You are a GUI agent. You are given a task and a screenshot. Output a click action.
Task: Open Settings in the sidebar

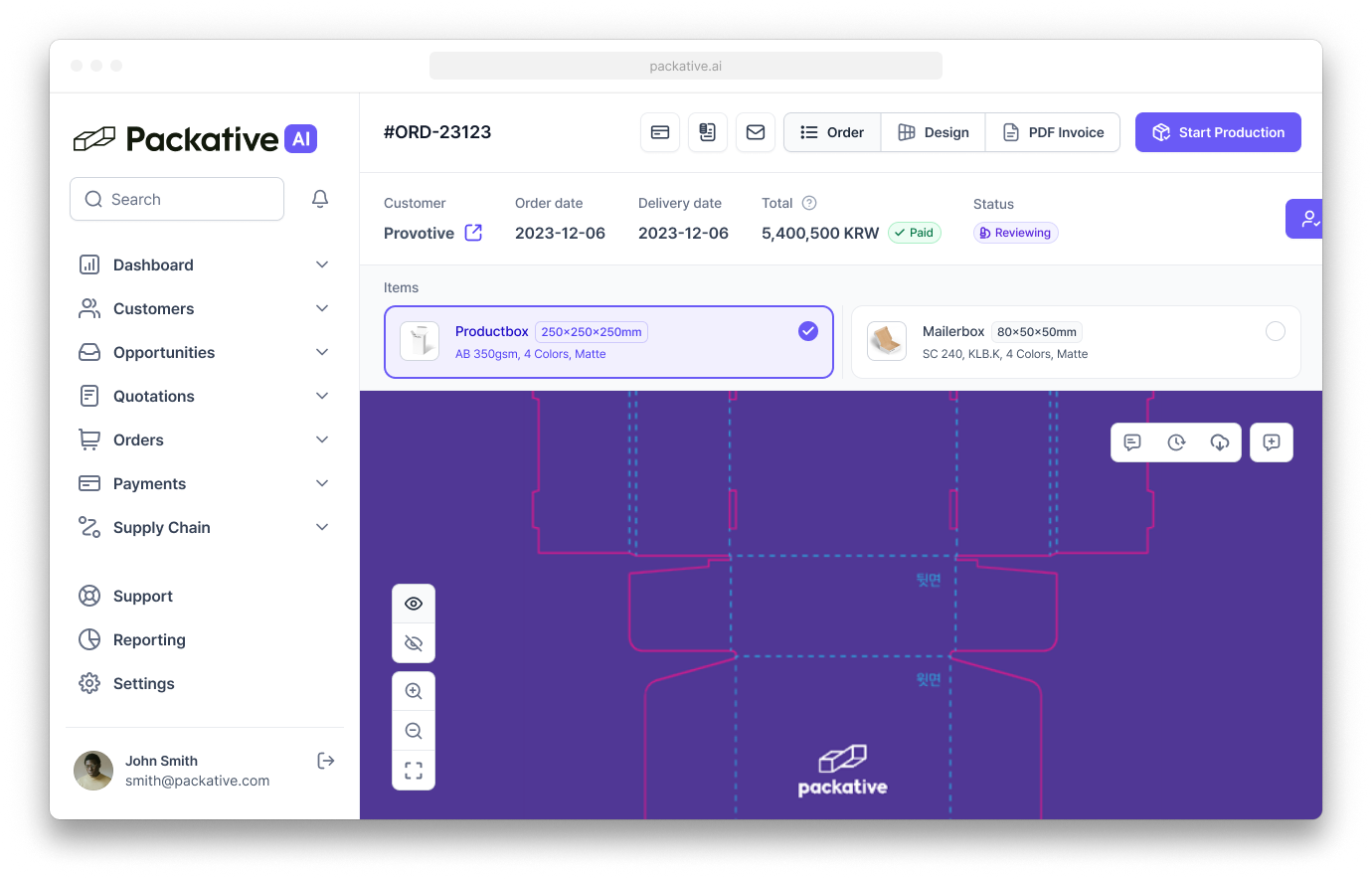(205, 683)
